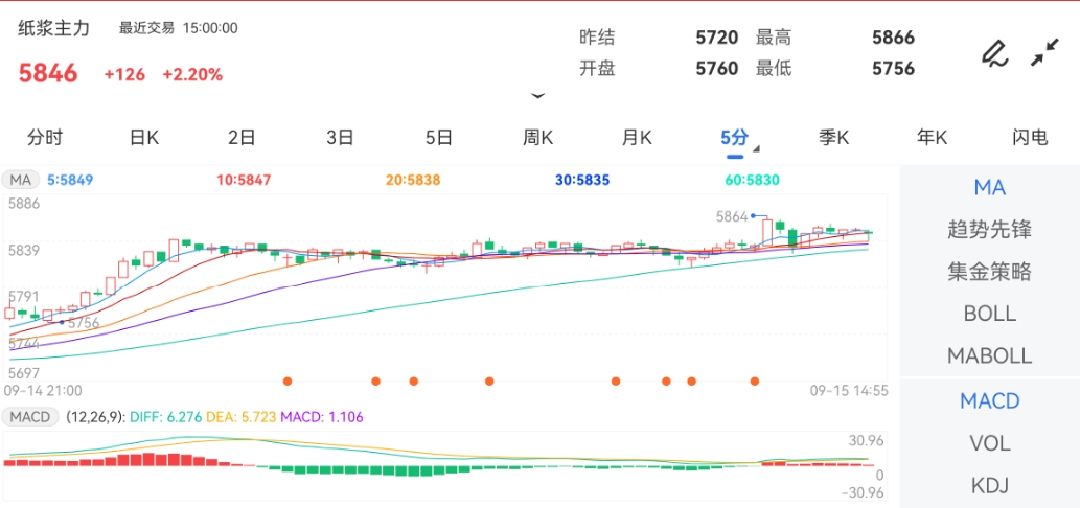Image resolution: width=1080 pixels, height=508 pixels.
Task: Switch to the 闪电 tab
Action: pos(1030,137)
